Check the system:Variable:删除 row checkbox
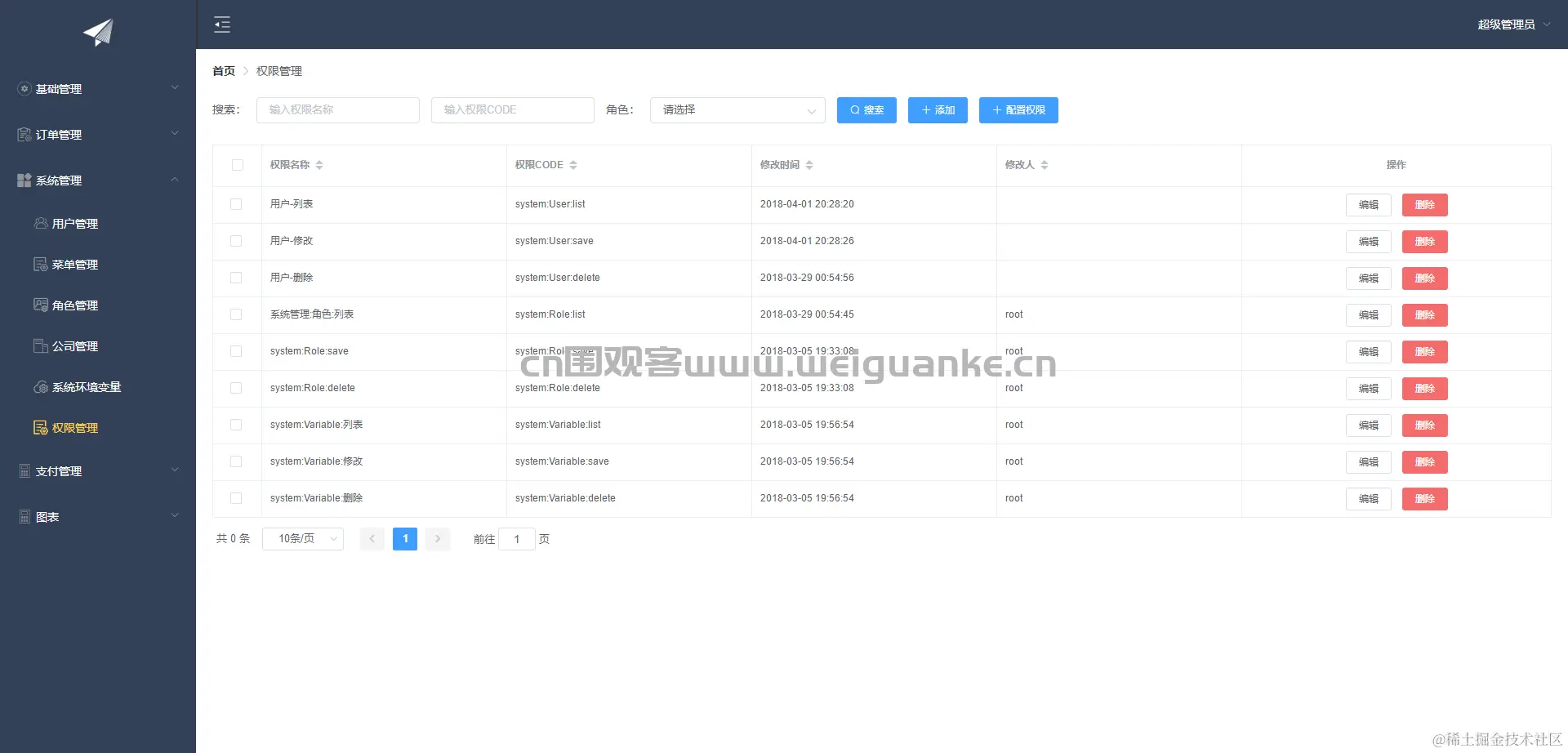The image size is (1568, 753). click(x=236, y=498)
